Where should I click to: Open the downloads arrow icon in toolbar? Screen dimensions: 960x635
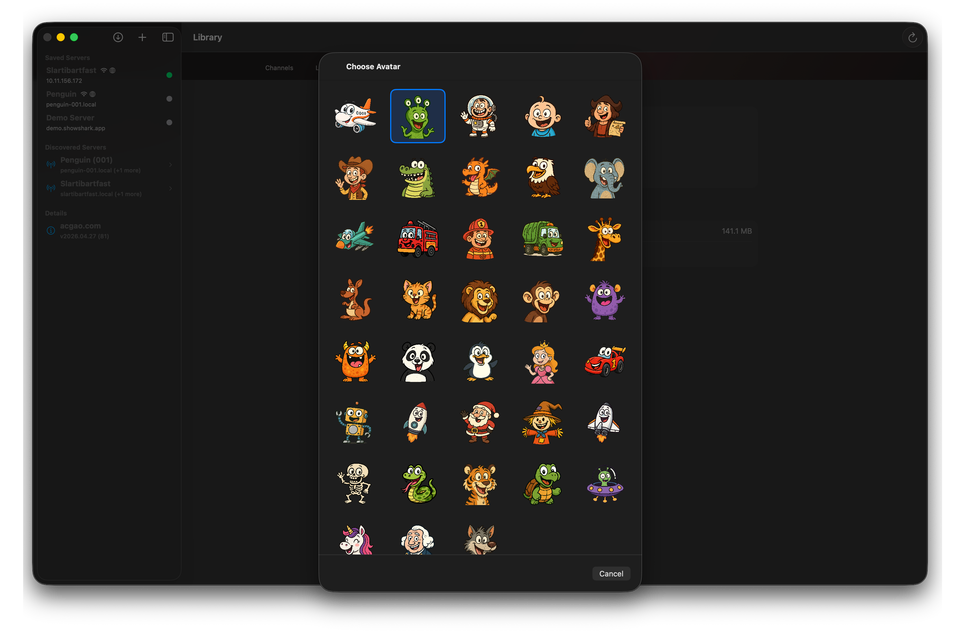pyautogui.click(x=117, y=37)
